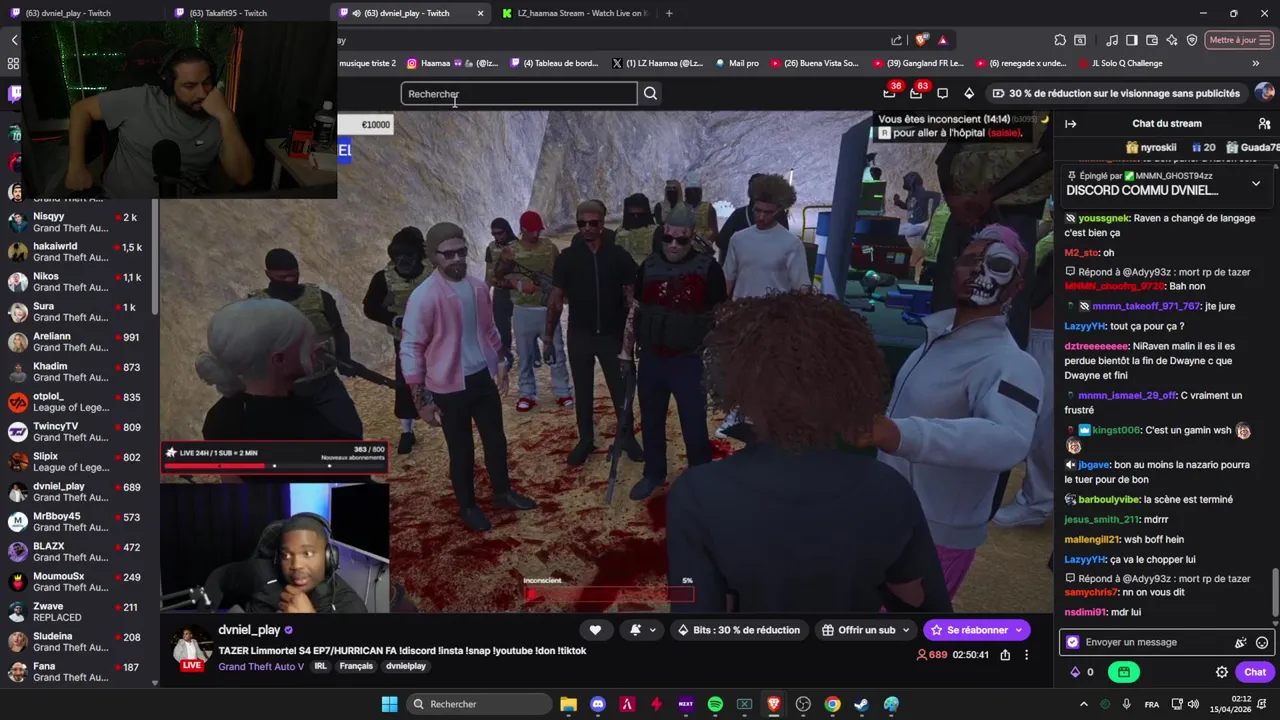Expand the pinned DISCORD COMMU message chevron
Image resolution: width=1280 pixels, height=720 pixels.
[1256, 184]
